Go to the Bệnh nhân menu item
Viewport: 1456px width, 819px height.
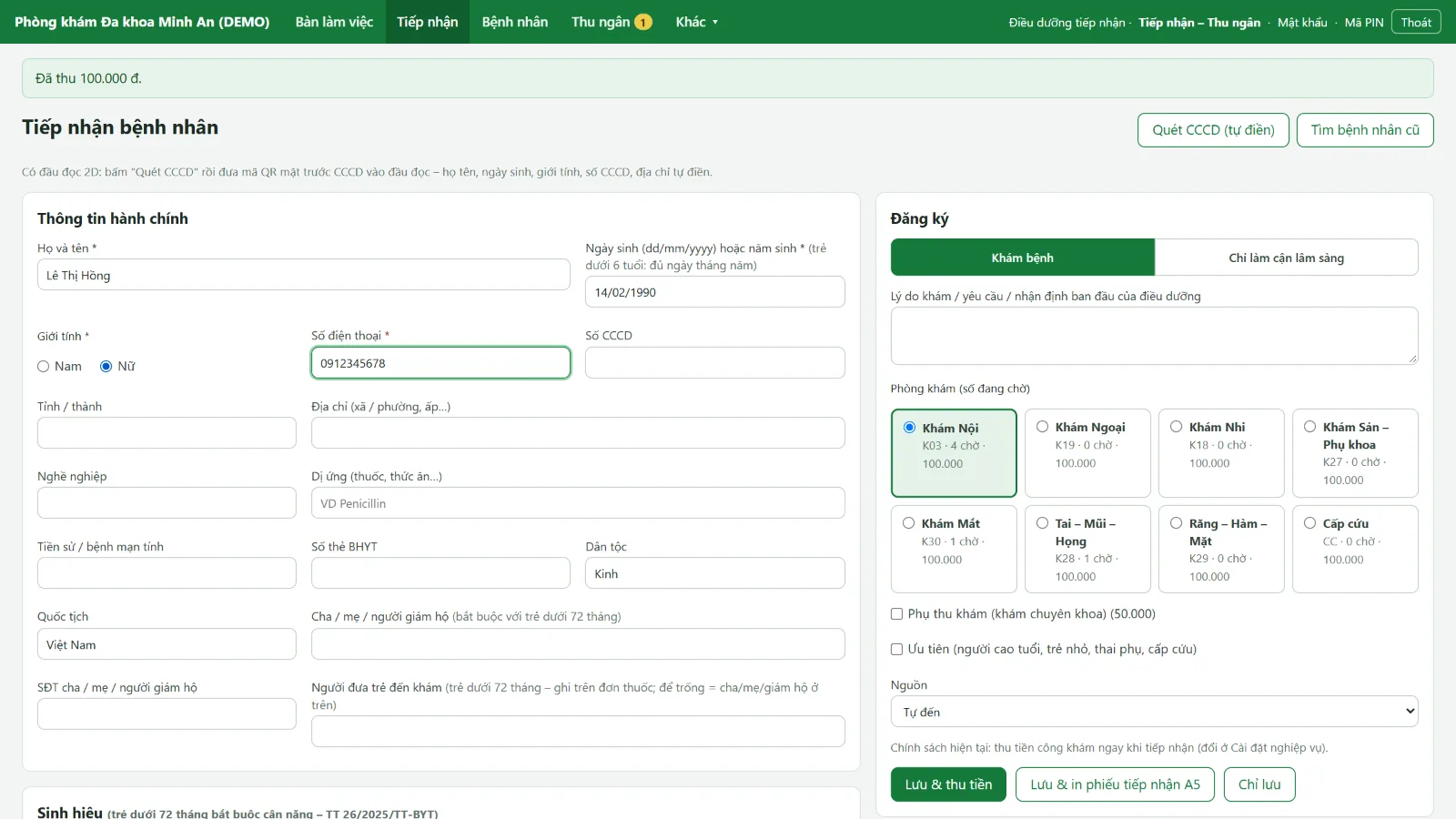coord(515,22)
